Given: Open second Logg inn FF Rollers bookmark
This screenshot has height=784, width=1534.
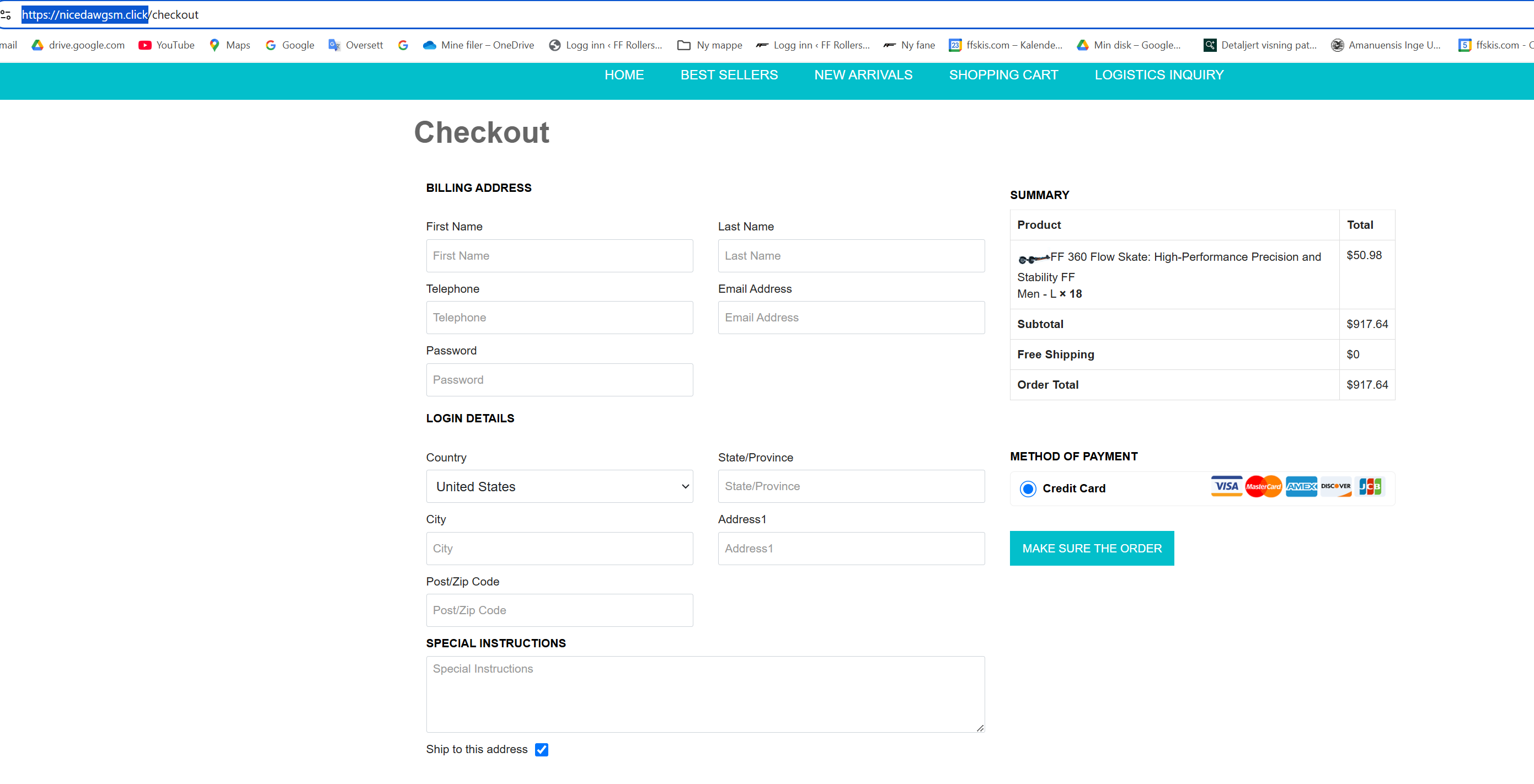Looking at the screenshot, I should 813,45.
